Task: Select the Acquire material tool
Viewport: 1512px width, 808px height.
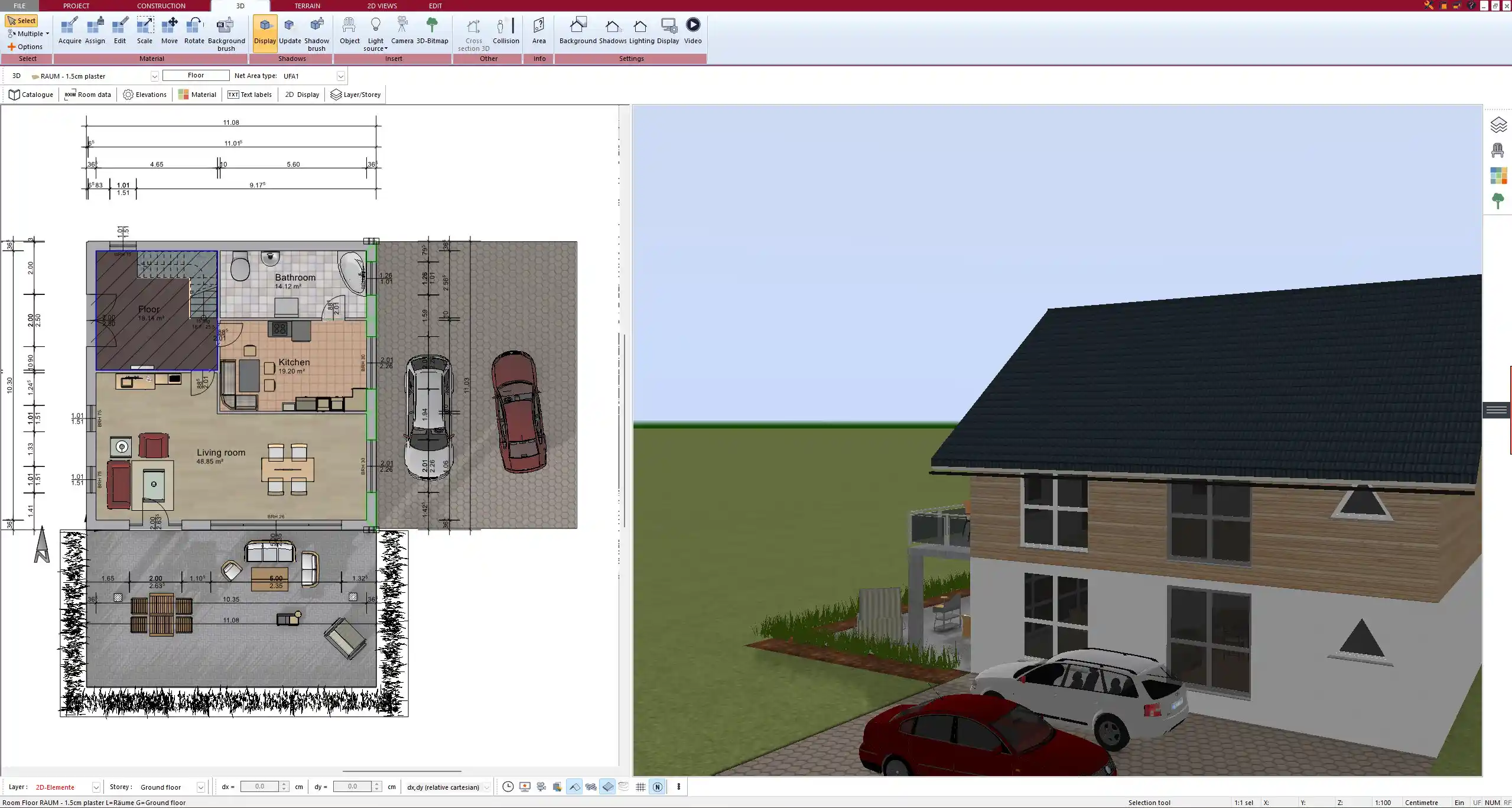Action: [x=70, y=31]
